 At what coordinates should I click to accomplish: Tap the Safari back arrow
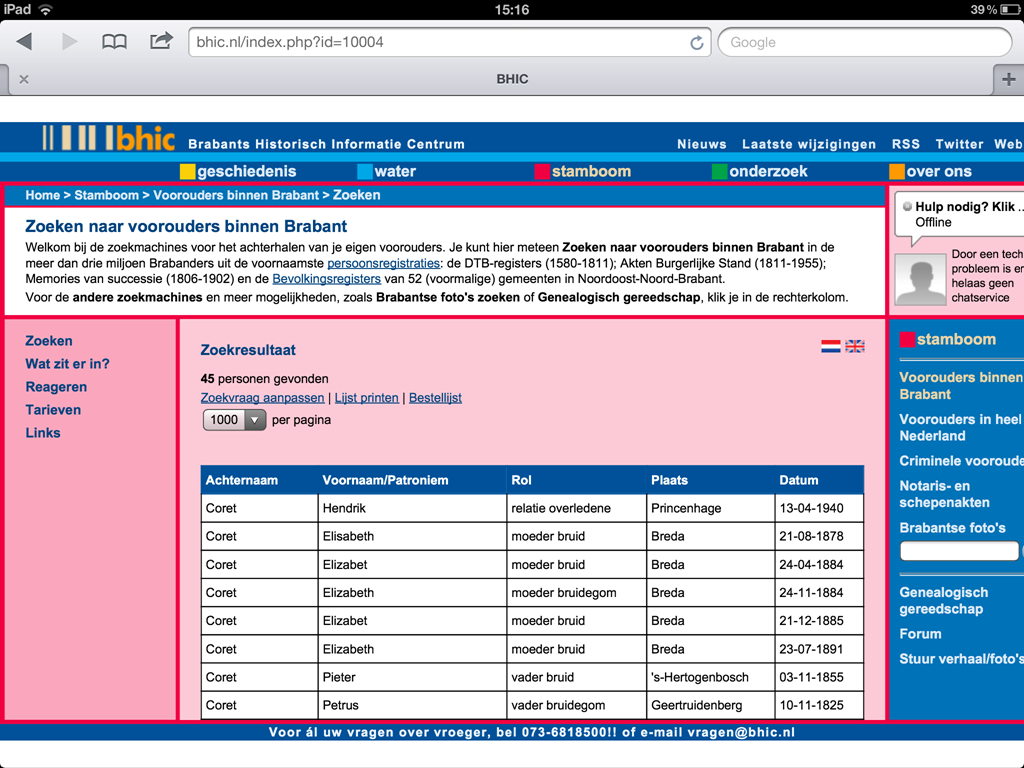pyautogui.click(x=25, y=42)
